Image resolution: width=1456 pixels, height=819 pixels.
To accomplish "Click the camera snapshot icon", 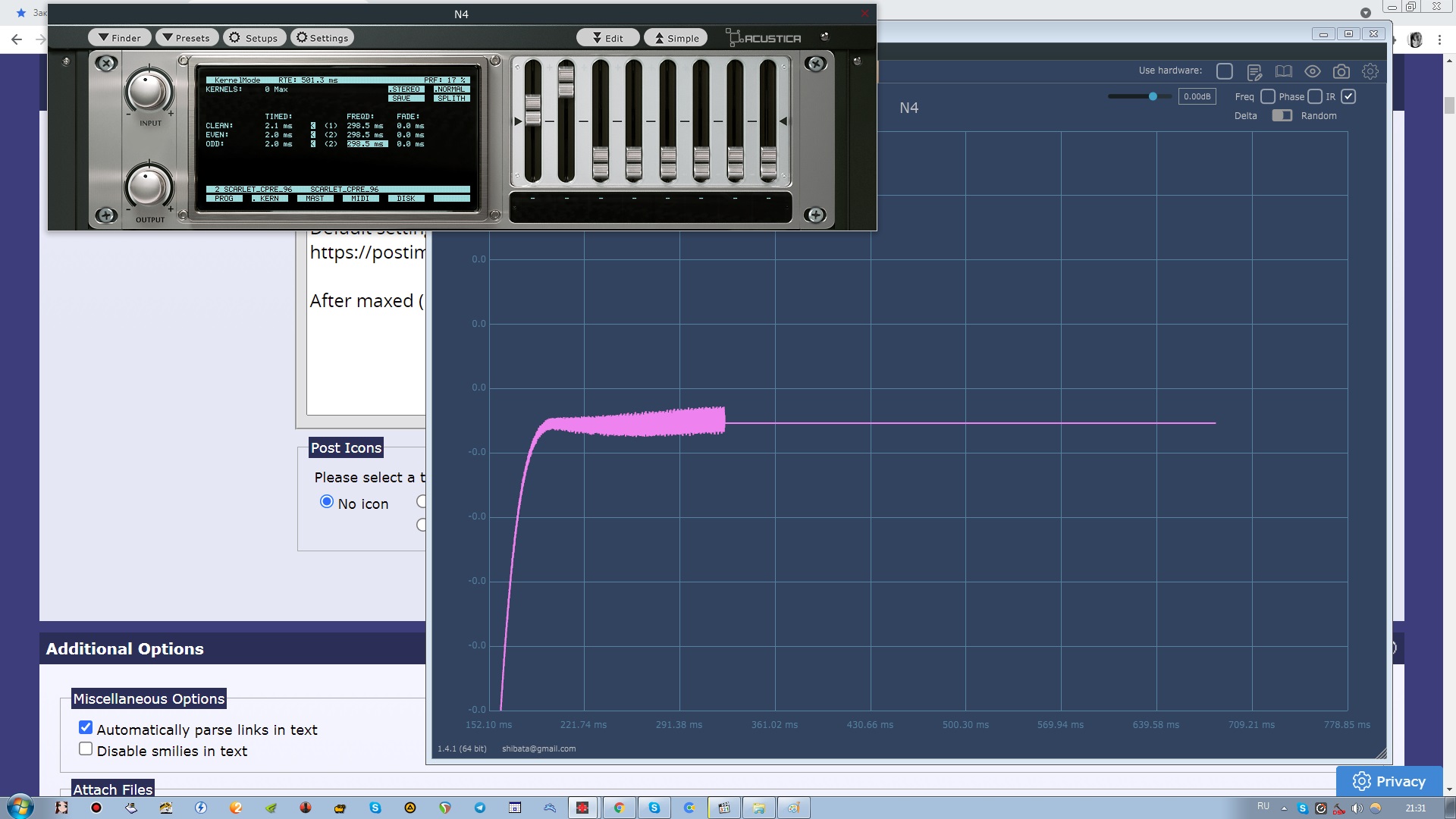I will coord(1341,71).
